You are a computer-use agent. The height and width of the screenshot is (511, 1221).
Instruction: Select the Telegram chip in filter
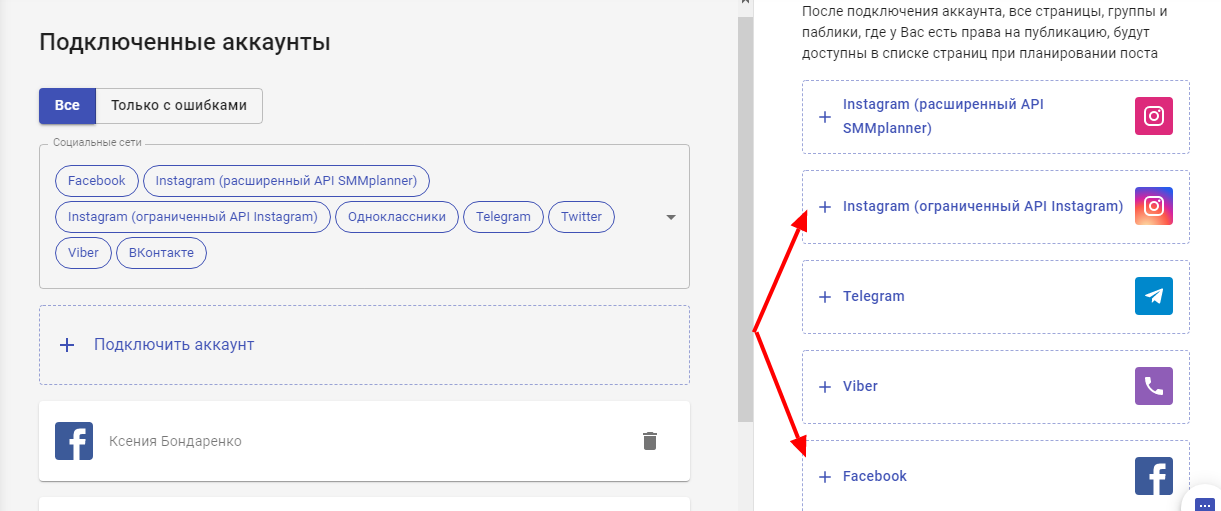pos(503,217)
